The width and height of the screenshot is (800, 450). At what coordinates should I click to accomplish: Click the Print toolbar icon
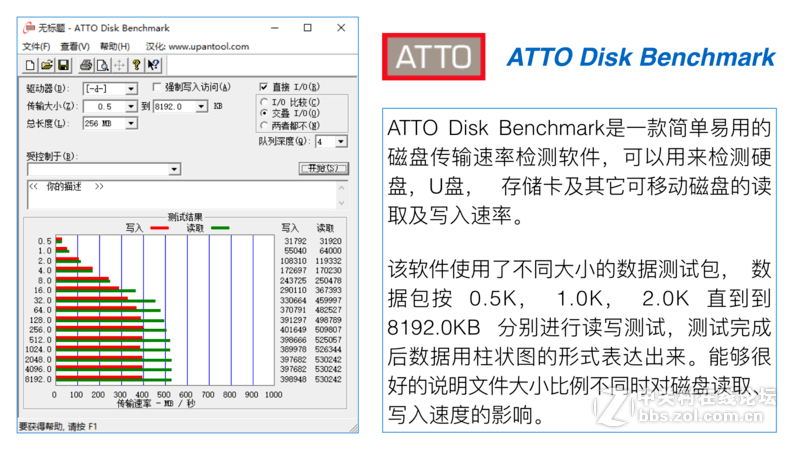[86, 65]
